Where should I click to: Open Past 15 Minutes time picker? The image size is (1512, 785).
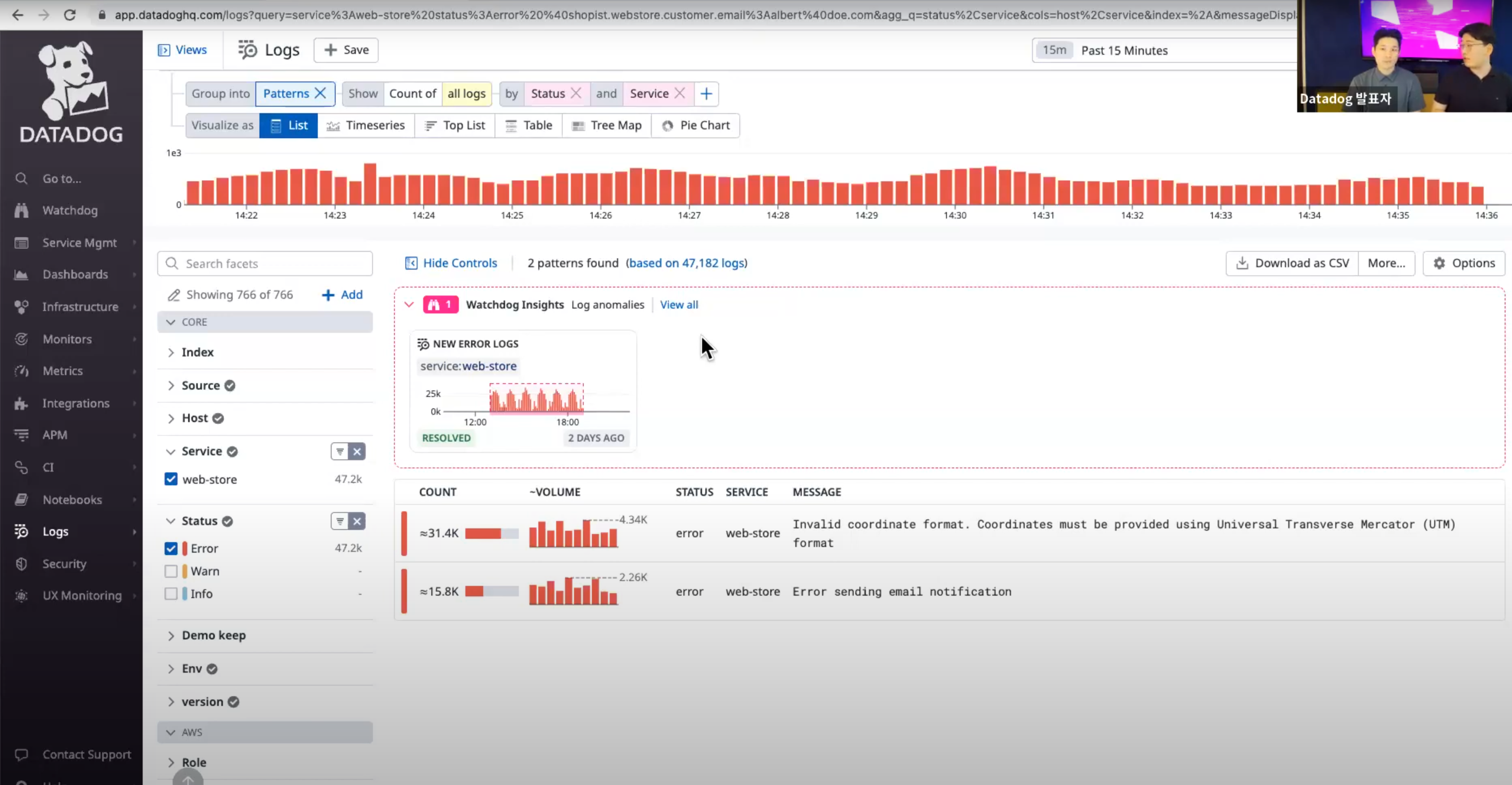pyautogui.click(x=1165, y=50)
